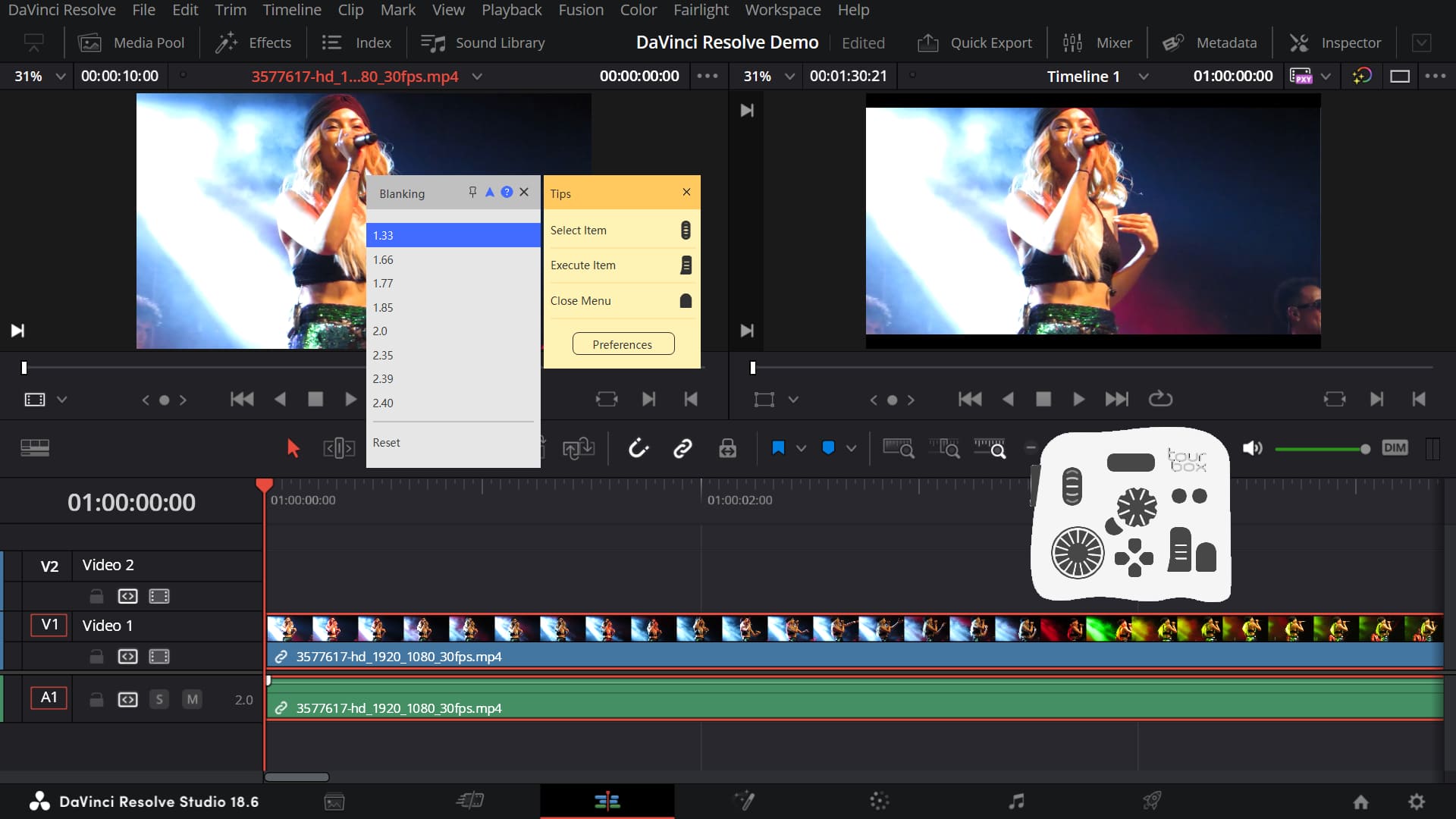This screenshot has height=819, width=1456.
Task: Disable Video 1 track filmstrip icon
Action: coord(159,657)
